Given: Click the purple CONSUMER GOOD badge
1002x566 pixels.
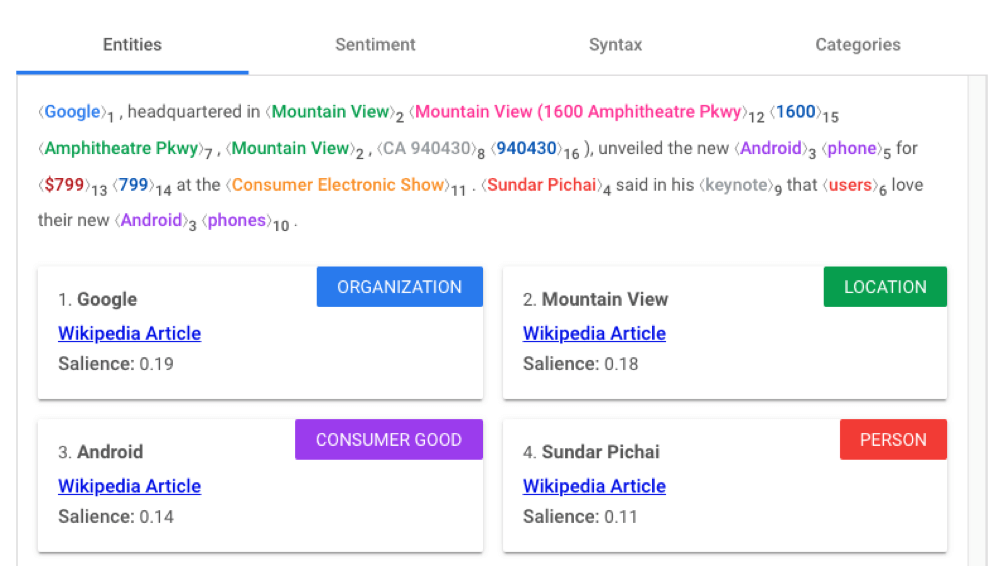Looking at the screenshot, I should pos(388,440).
